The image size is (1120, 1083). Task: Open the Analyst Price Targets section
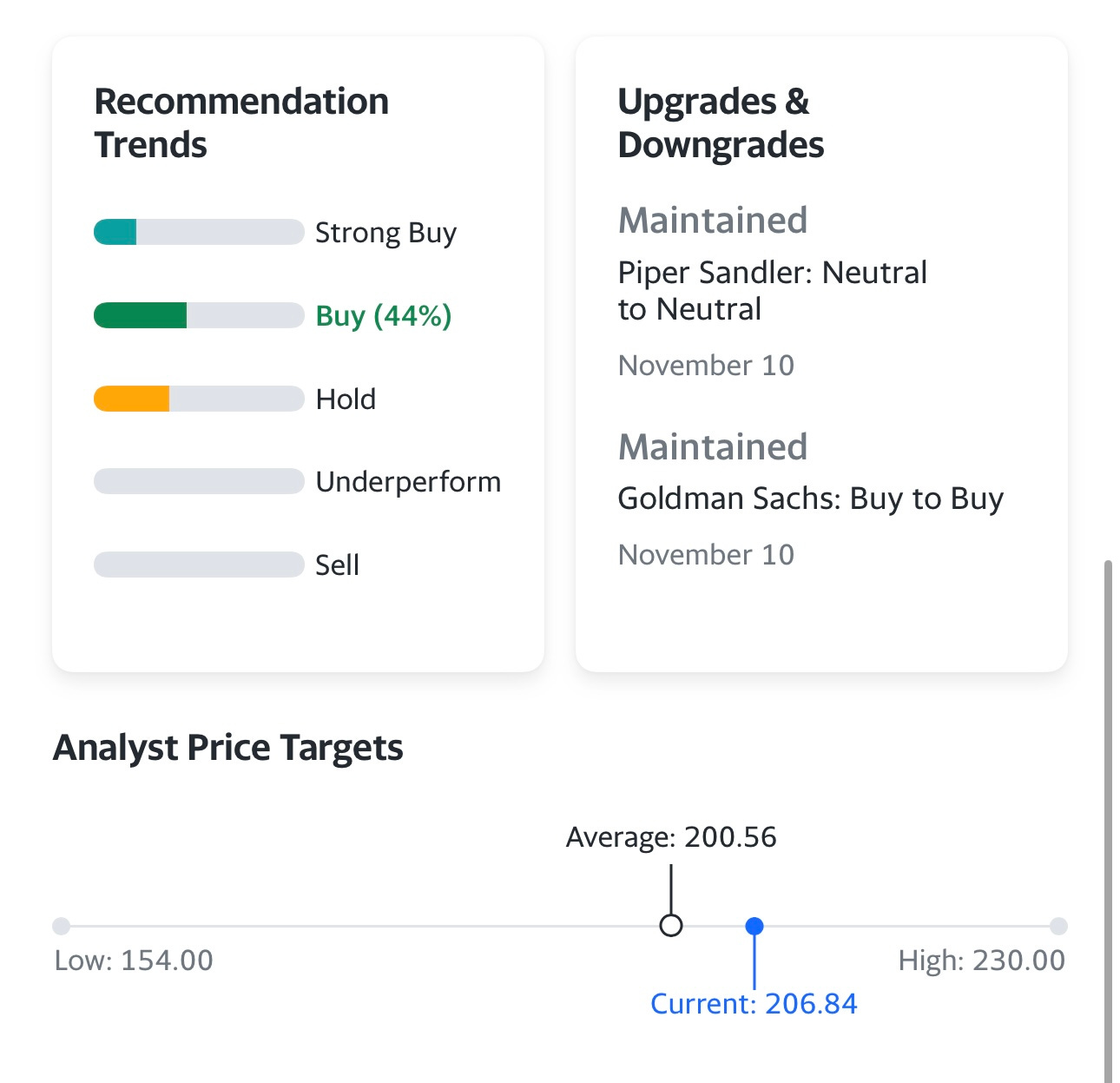coord(228,746)
